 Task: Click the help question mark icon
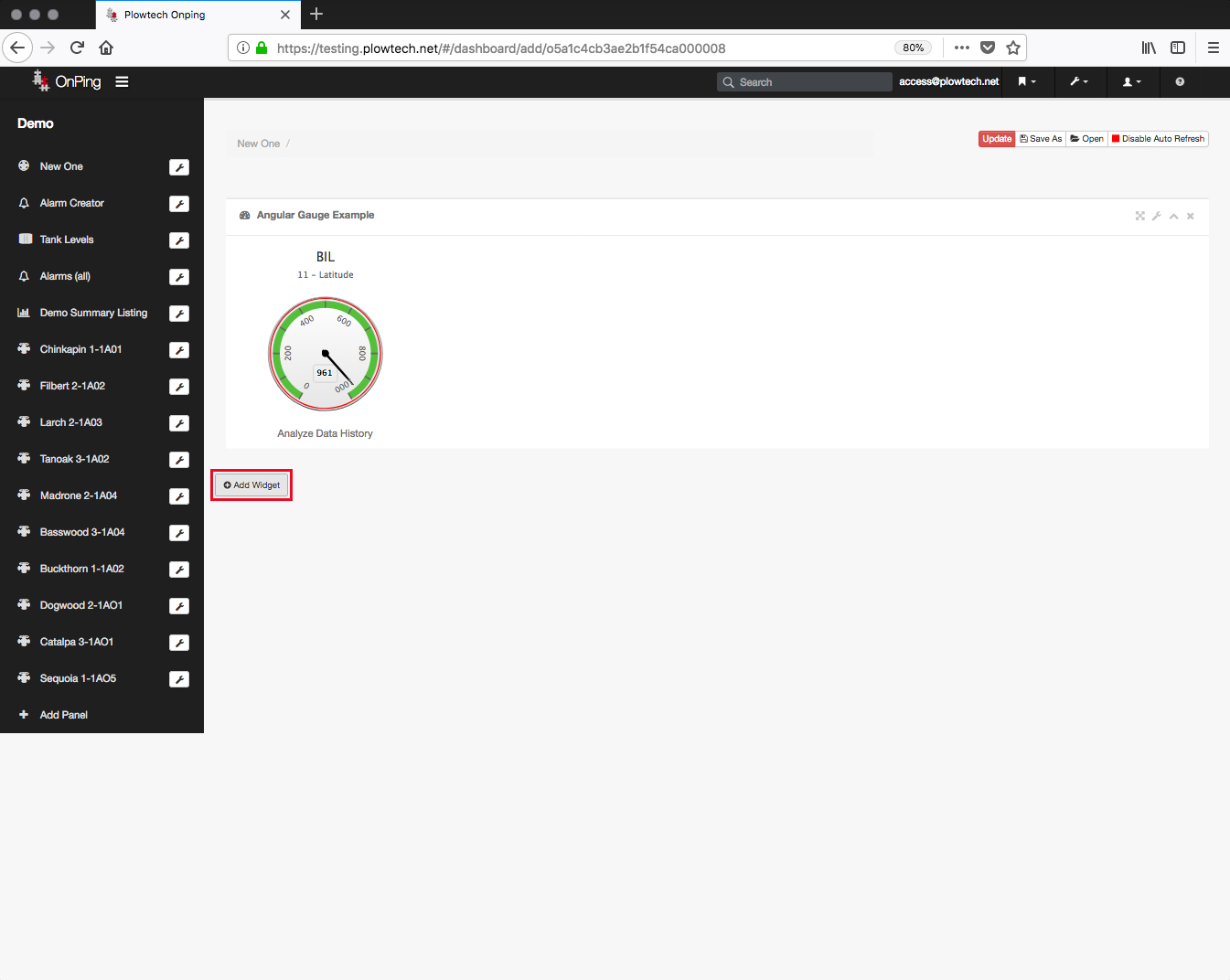[x=1180, y=82]
